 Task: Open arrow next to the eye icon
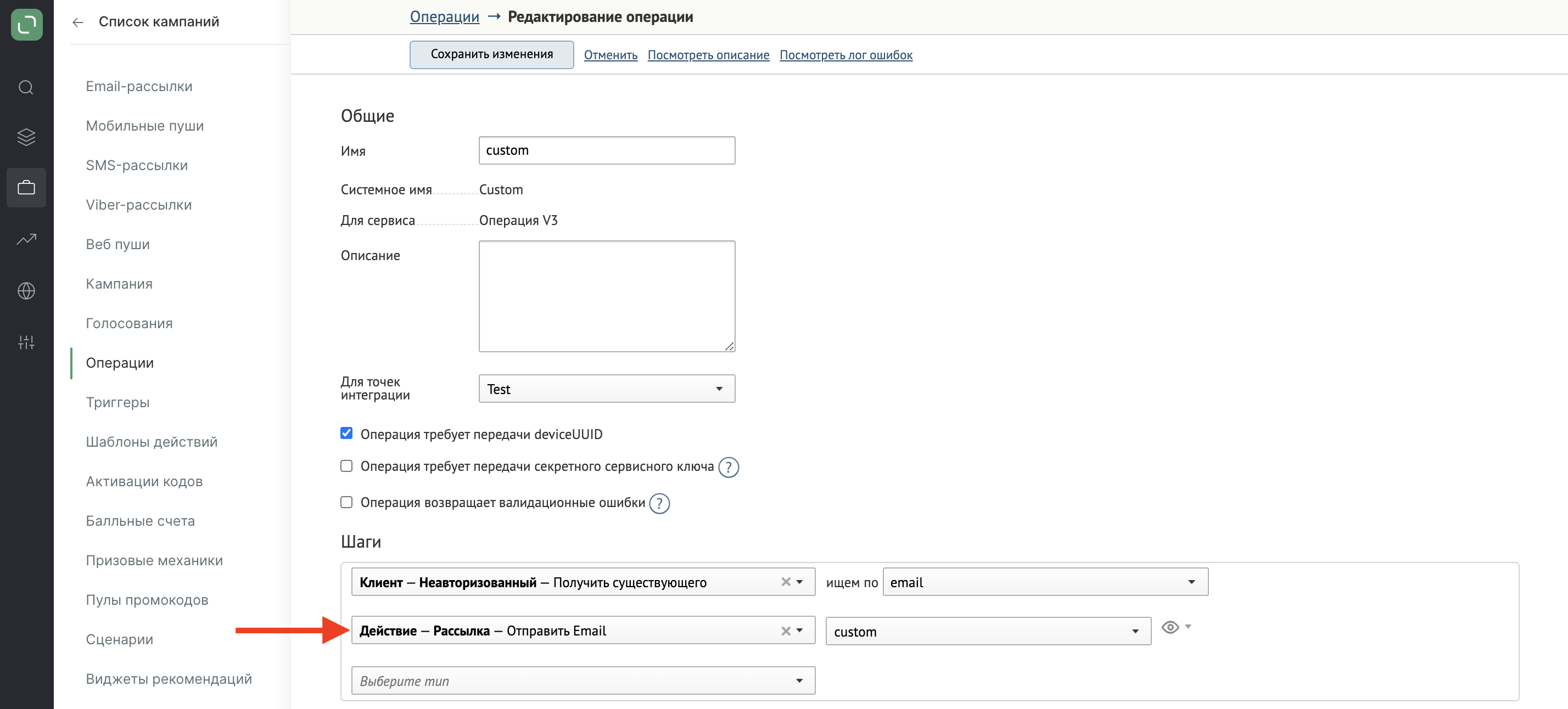tap(1188, 626)
